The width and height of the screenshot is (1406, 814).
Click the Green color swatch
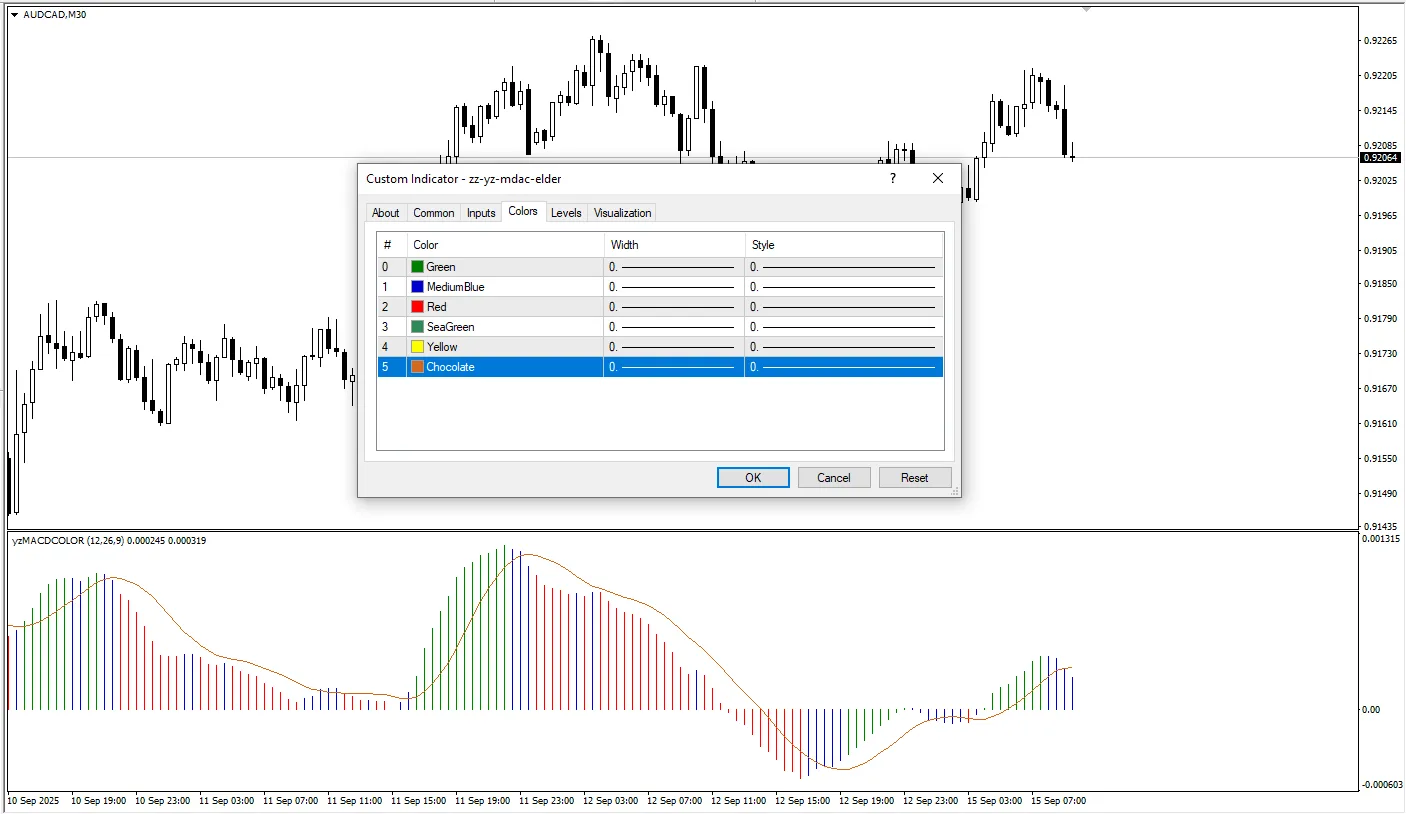[417, 267]
